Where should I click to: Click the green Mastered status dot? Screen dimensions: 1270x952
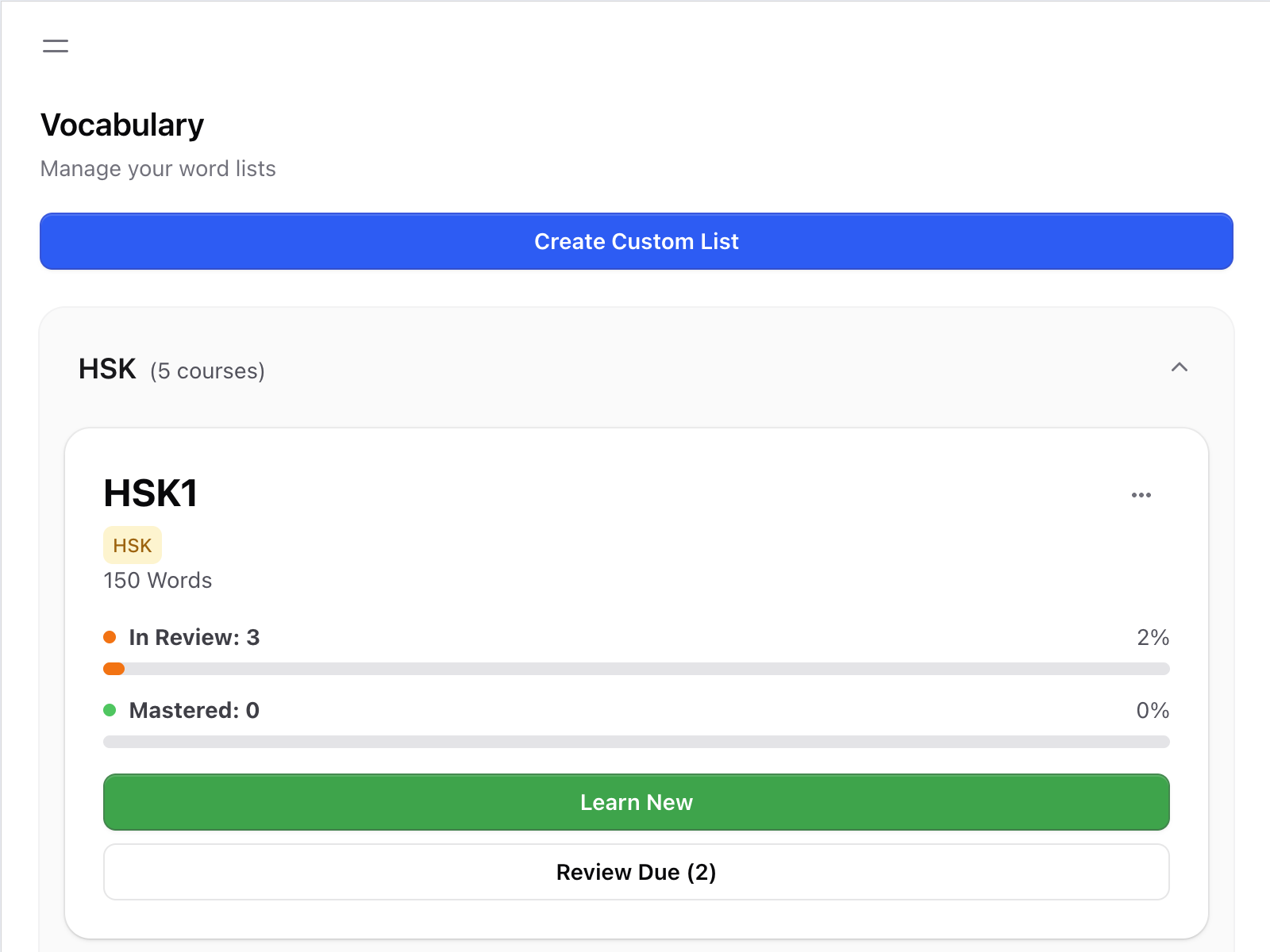pyautogui.click(x=110, y=710)
